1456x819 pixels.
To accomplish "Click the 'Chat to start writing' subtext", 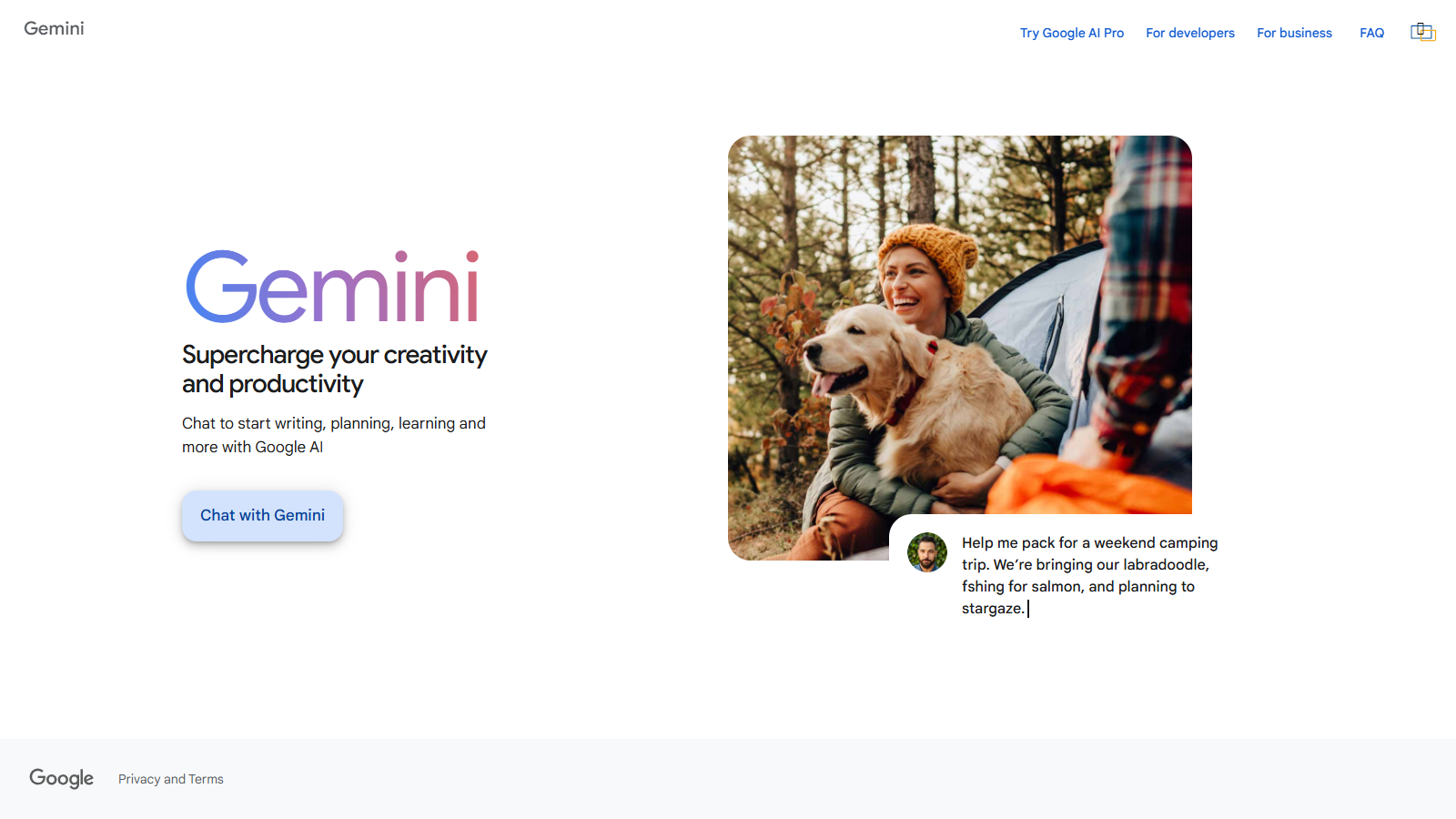I will tap(333, 435).
